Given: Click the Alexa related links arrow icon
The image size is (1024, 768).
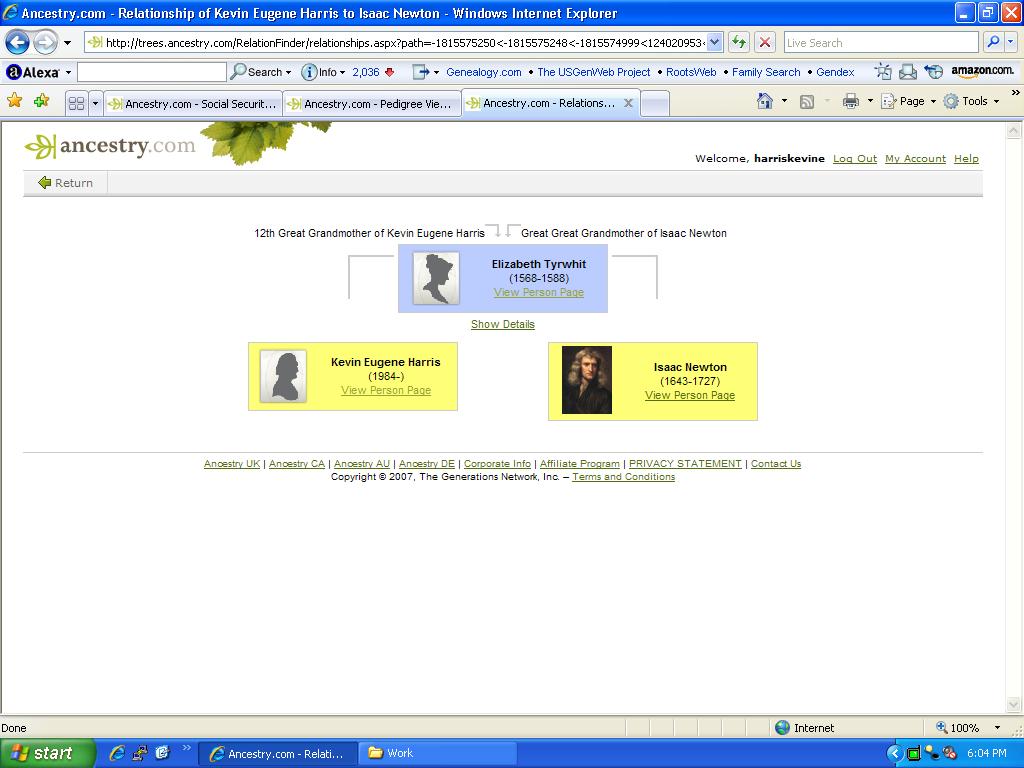Looking at the screenshot, I should (421, 72).
